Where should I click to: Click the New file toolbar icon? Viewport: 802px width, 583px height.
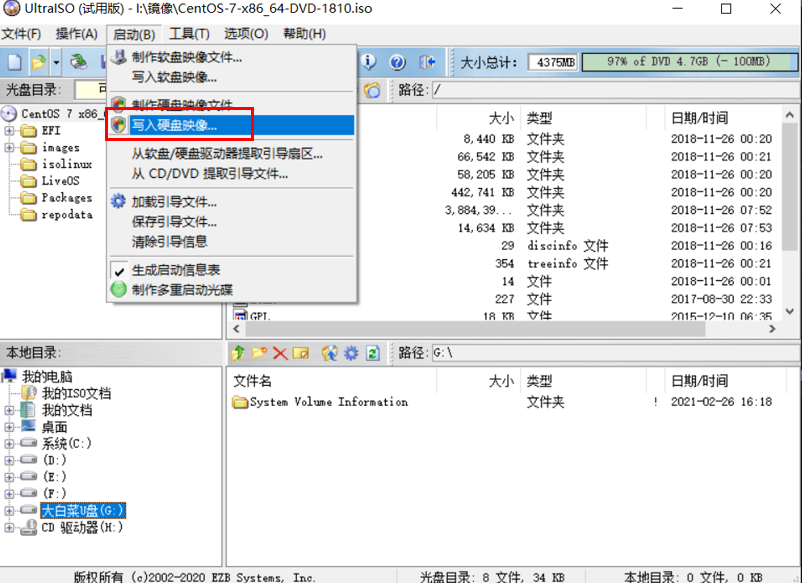click(x=15, y=62)
